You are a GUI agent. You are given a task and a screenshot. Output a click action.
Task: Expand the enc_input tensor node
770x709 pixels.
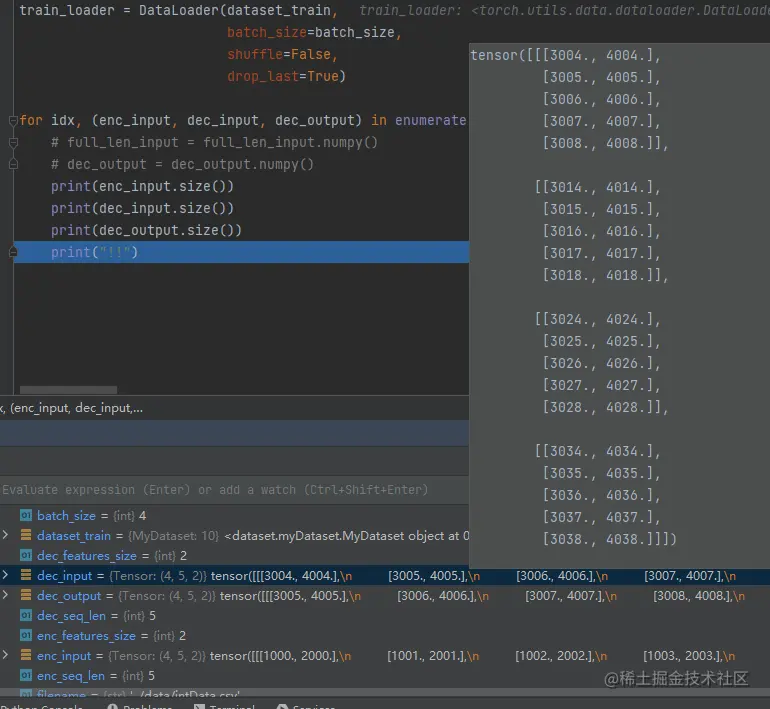coord(5,654)
